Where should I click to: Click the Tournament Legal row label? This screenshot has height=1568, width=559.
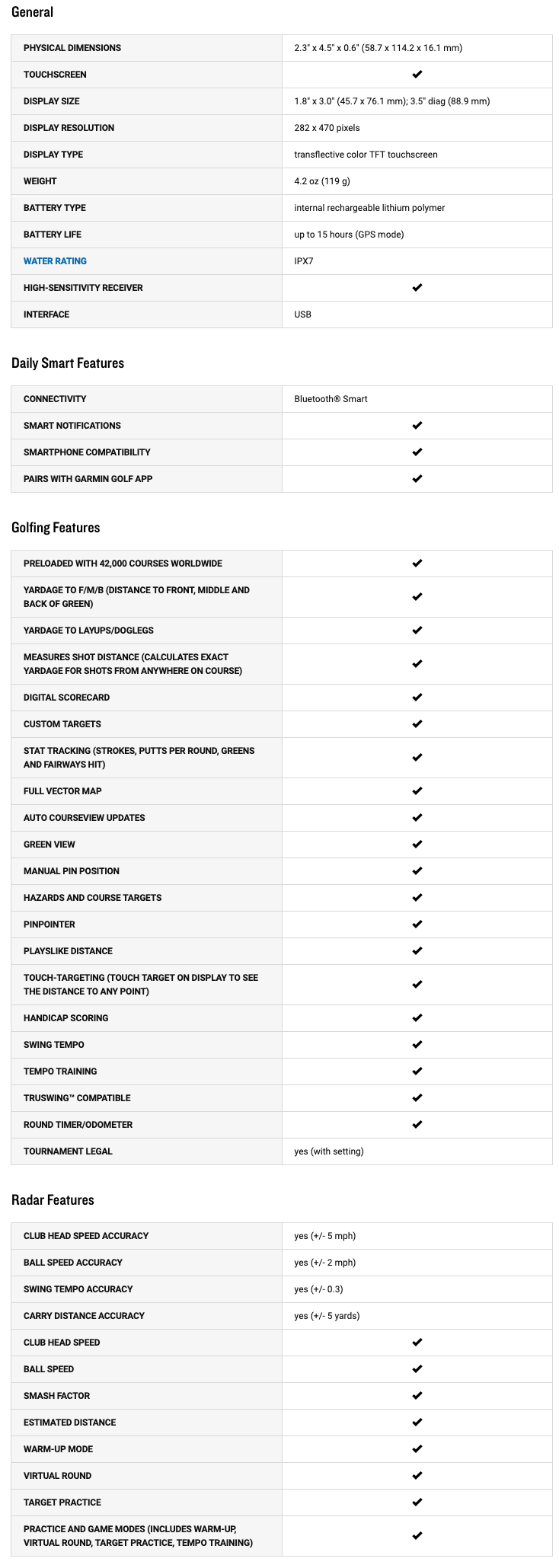coord(68,1151)
